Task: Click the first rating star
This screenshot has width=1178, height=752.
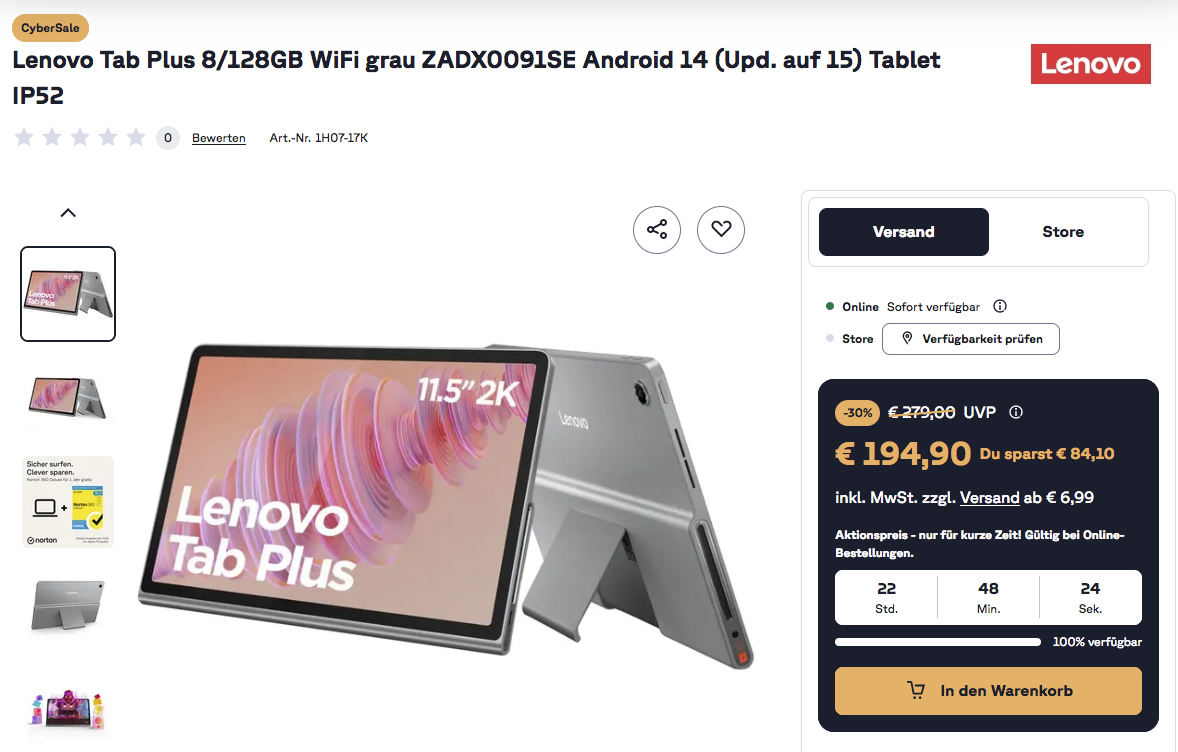Action: tap(24, 137)
